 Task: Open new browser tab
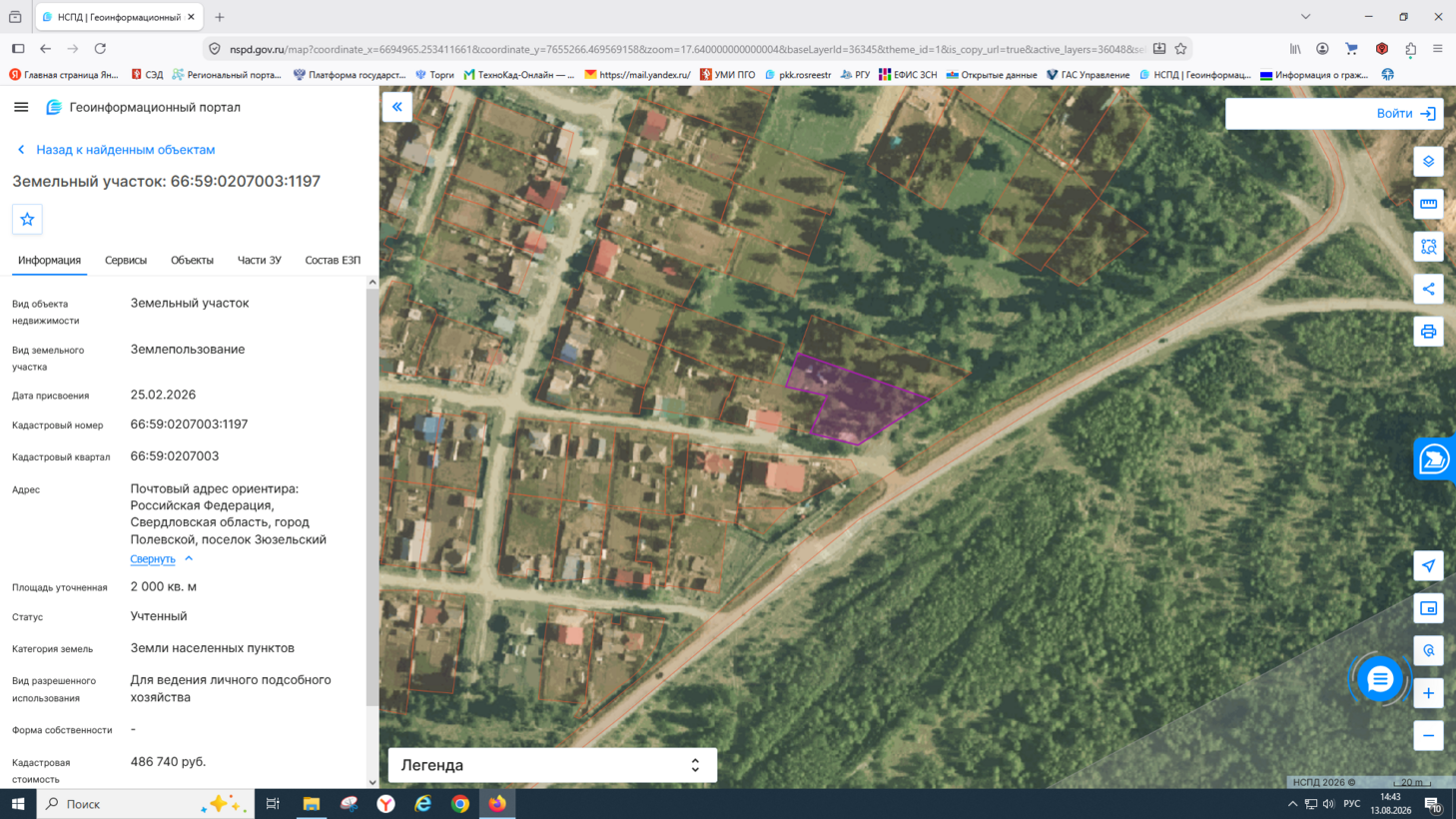[220, 17]
